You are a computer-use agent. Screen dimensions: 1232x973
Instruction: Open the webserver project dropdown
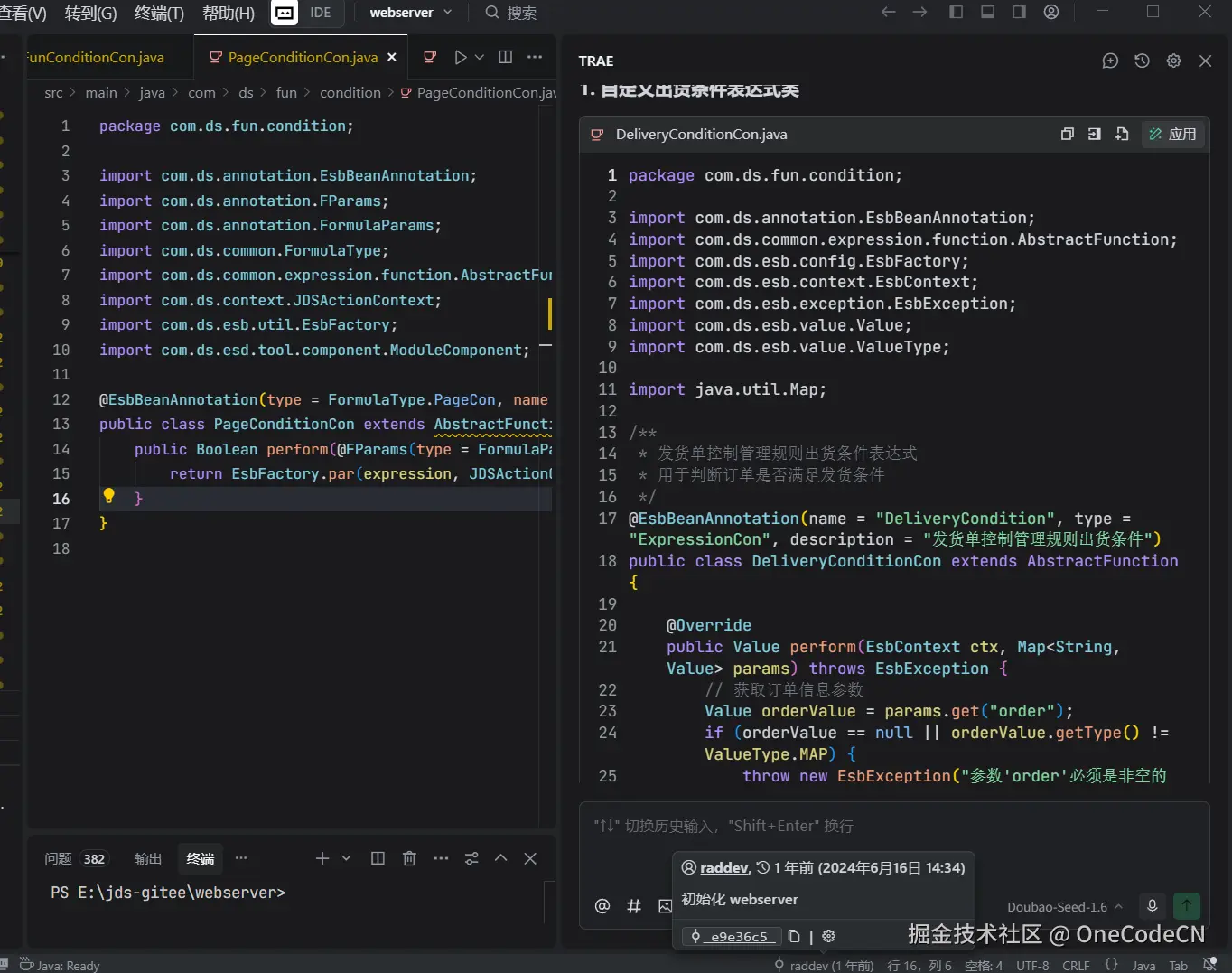410,13
